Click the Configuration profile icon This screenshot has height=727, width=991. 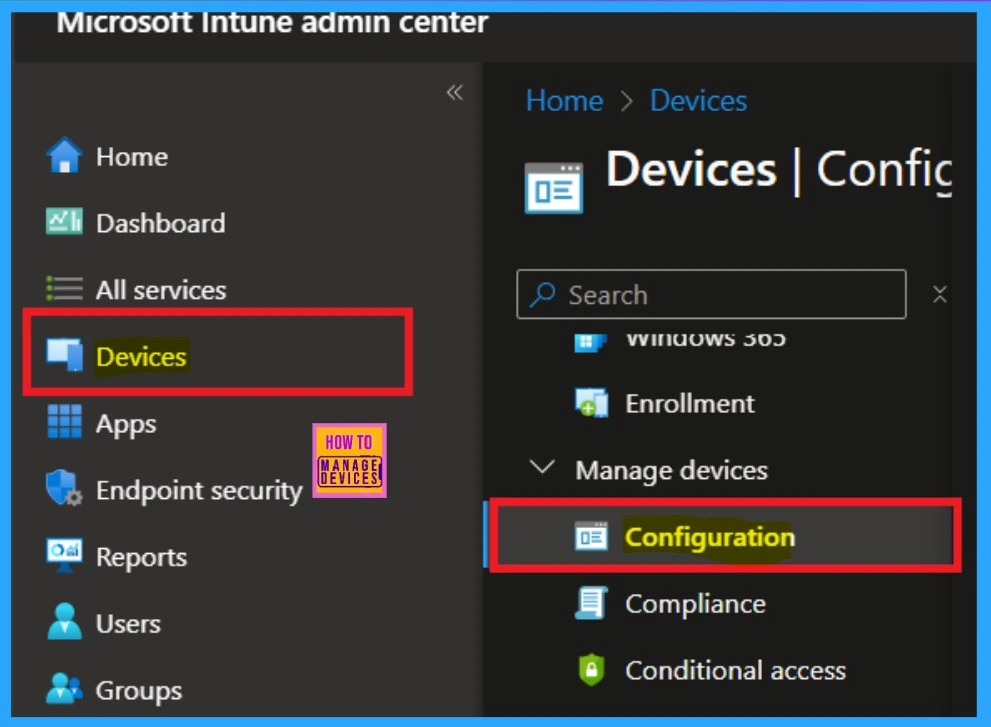pos(591,537)
